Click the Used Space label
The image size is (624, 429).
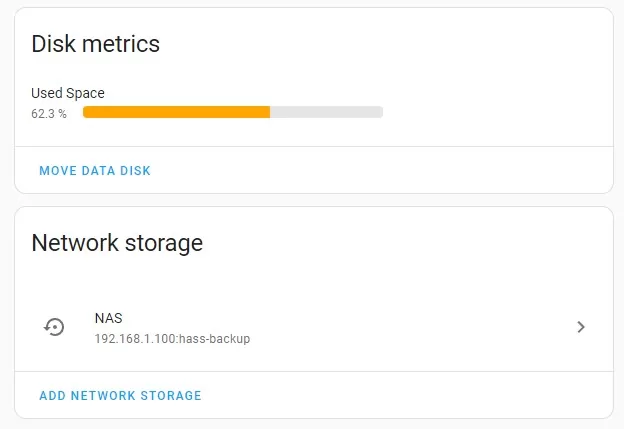tap(68, 93)
